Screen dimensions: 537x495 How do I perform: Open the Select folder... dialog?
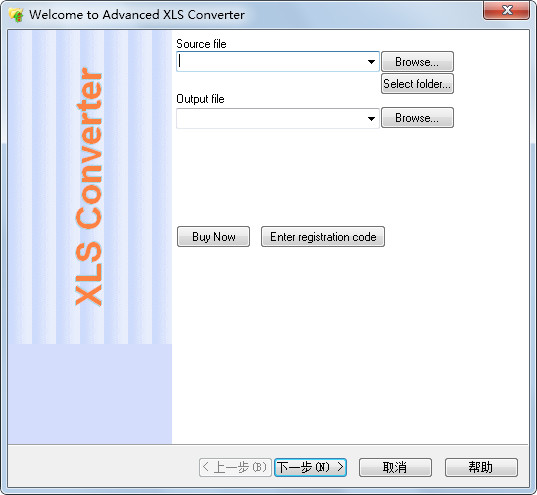point(417,84)
